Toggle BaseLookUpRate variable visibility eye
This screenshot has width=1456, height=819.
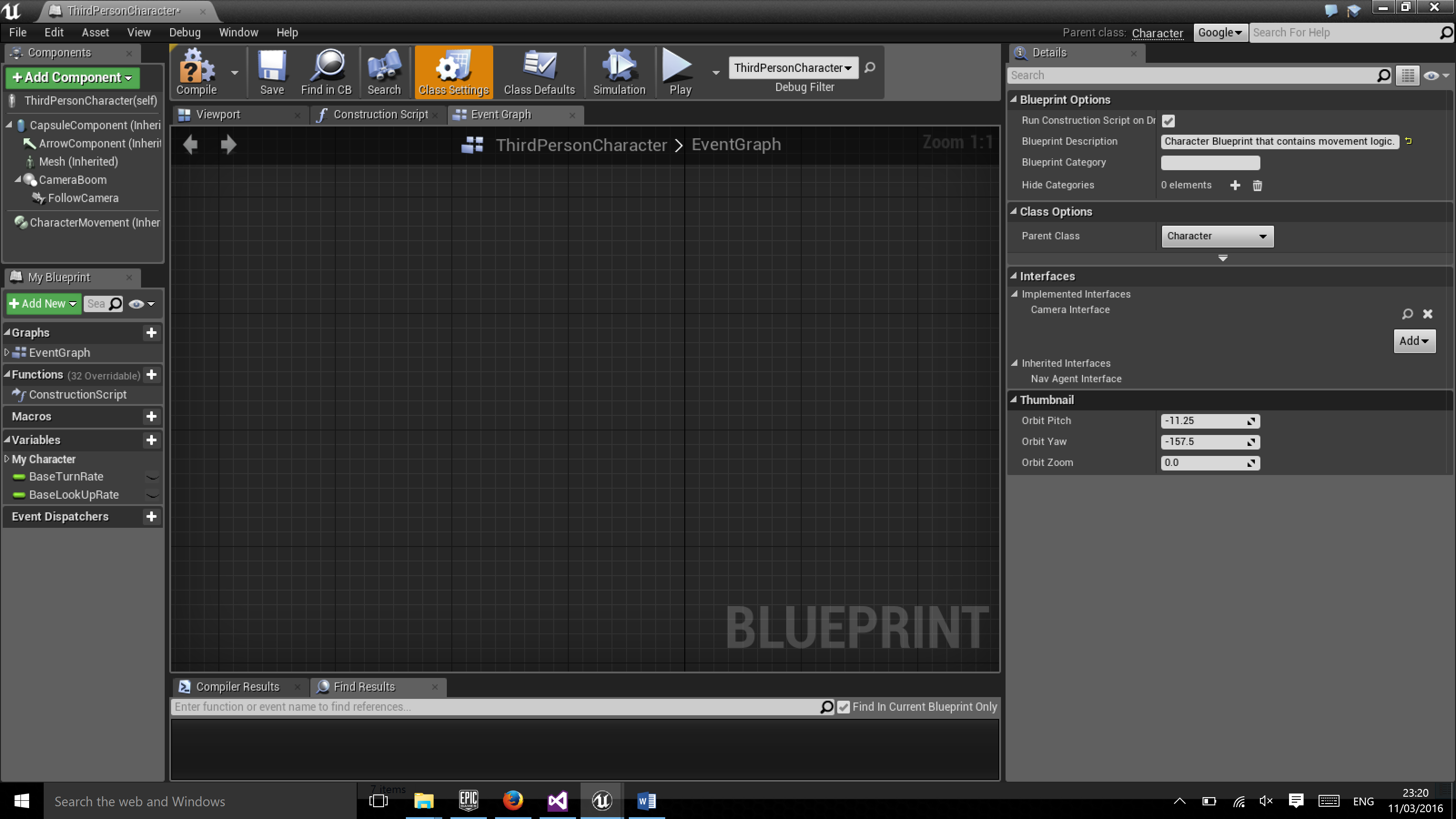(x=152, y=495)
